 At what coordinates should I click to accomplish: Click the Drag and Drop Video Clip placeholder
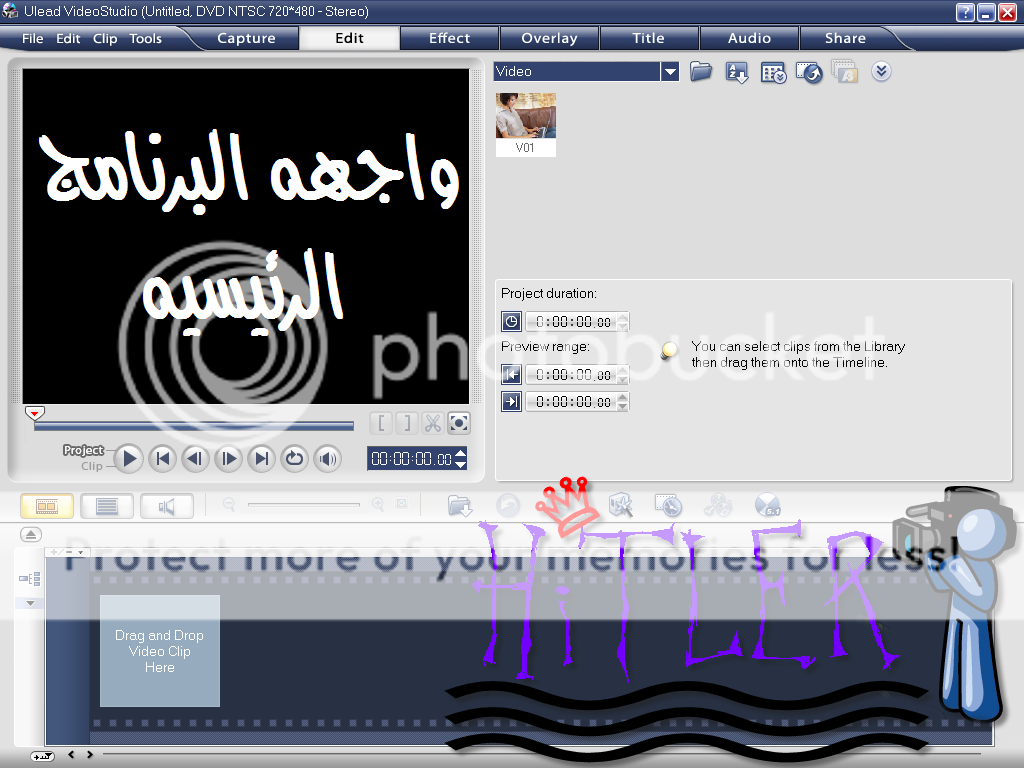(159, 650)
